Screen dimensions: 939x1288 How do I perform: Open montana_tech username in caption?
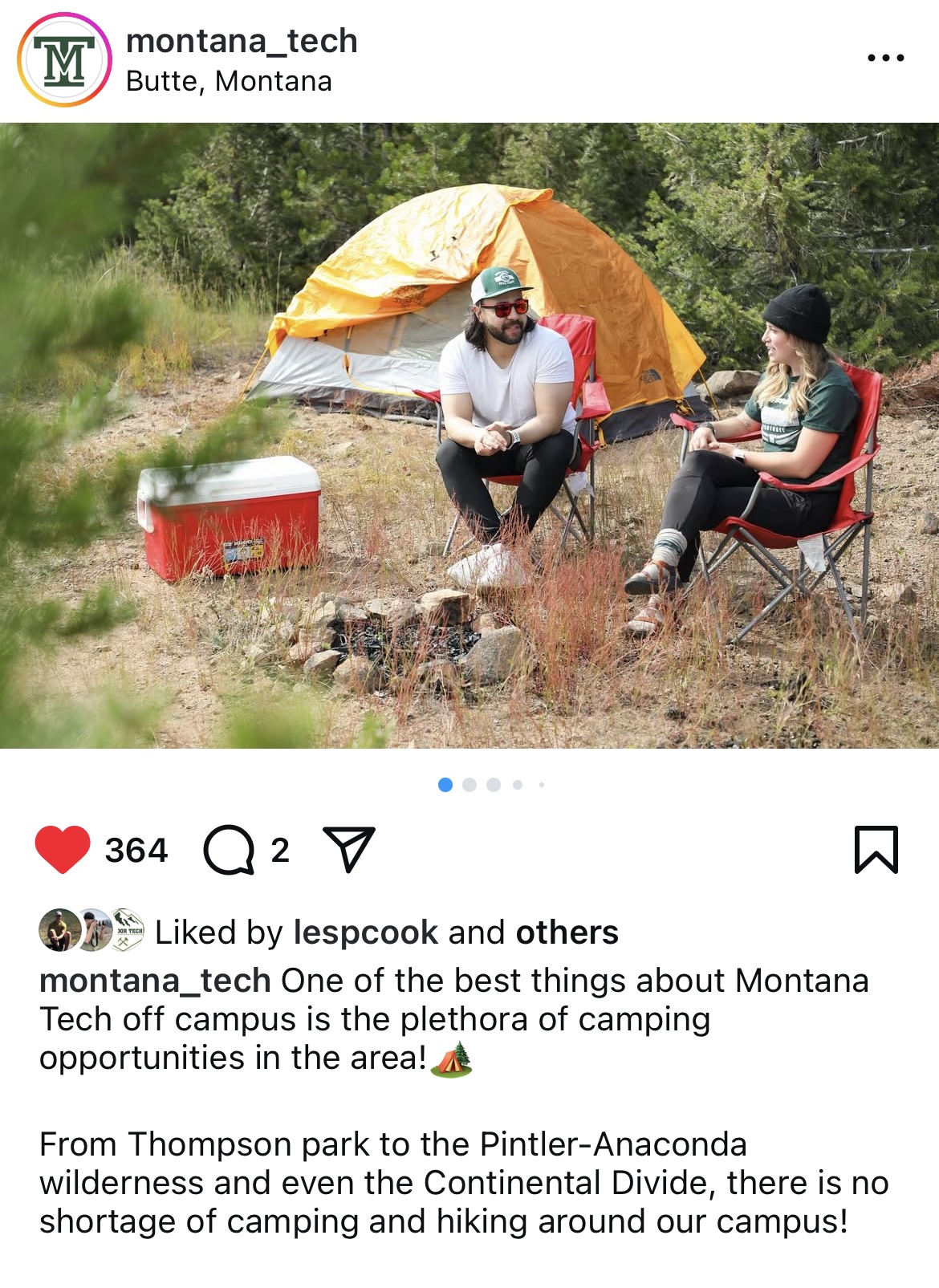coord(155,981)
